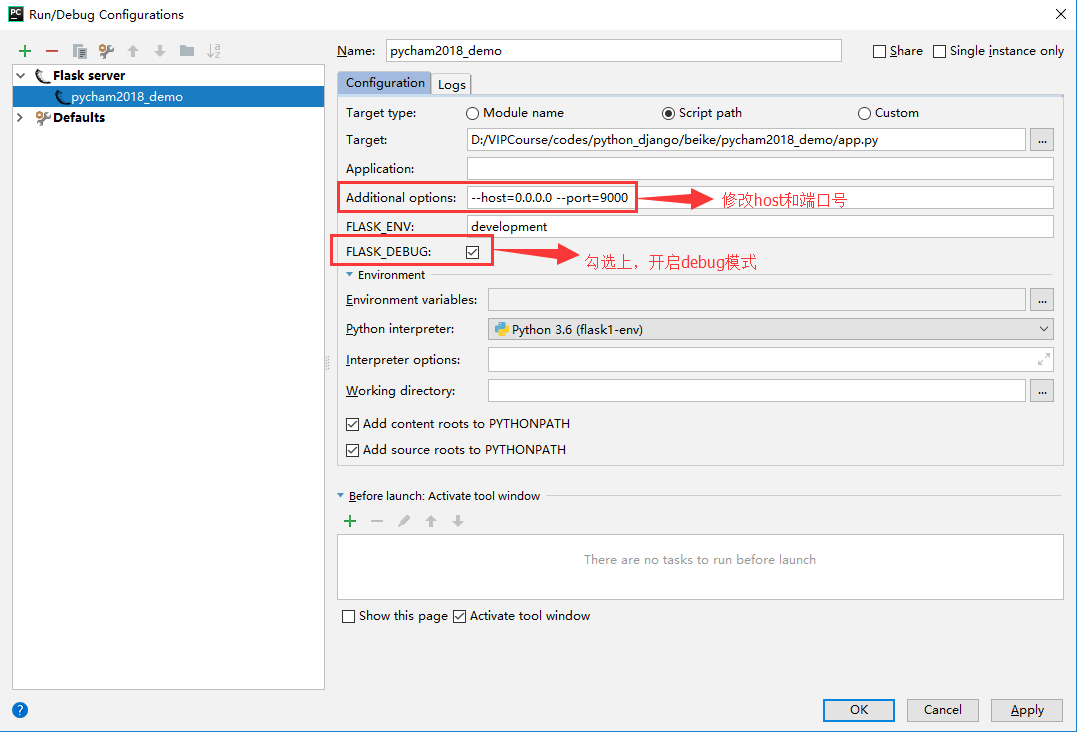Remove the before-launch task
The height and width of the screenshot is (732, 1077).
click(x=377, y=521)
